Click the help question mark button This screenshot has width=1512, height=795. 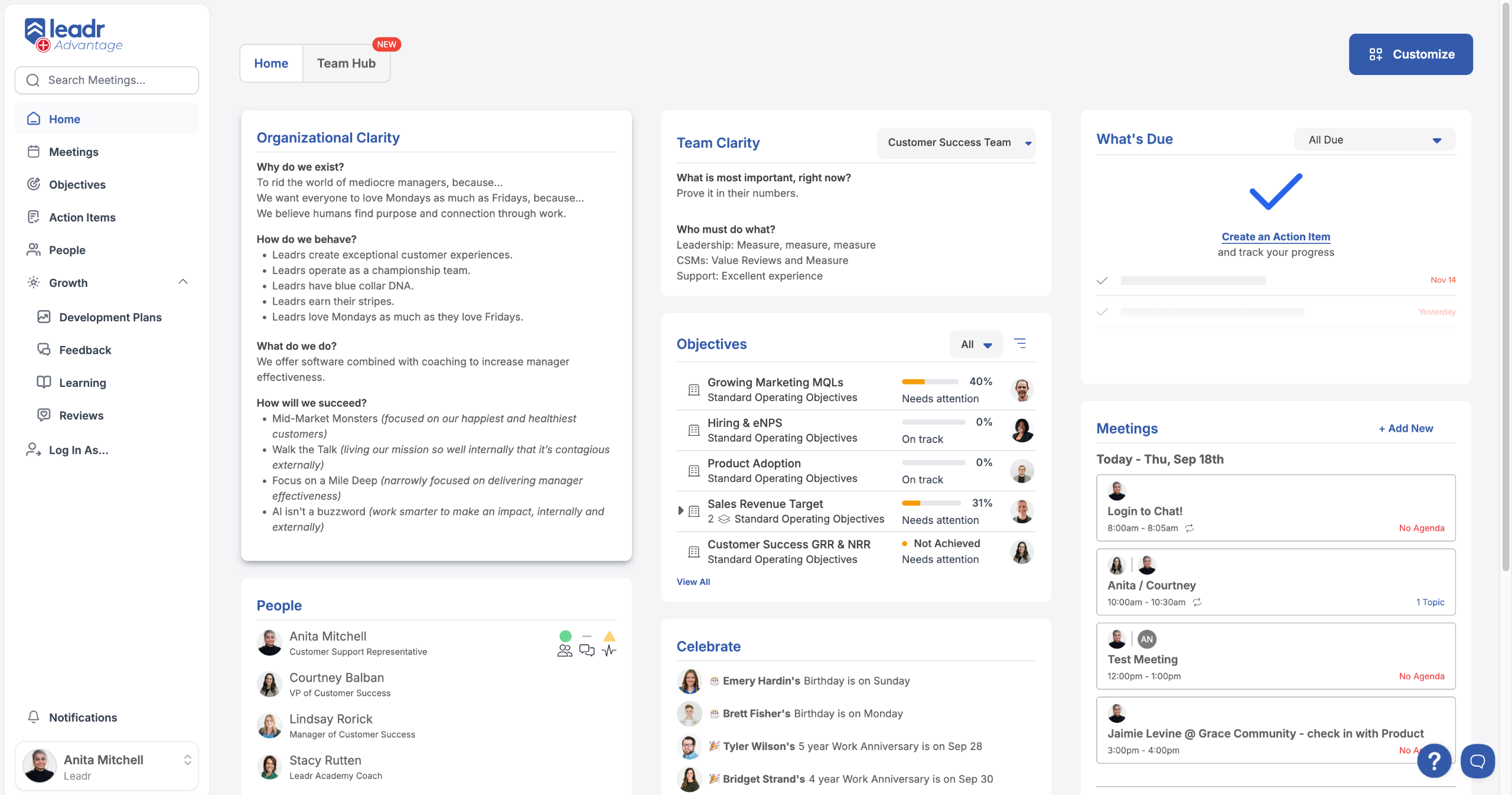tap(1433, 761)
